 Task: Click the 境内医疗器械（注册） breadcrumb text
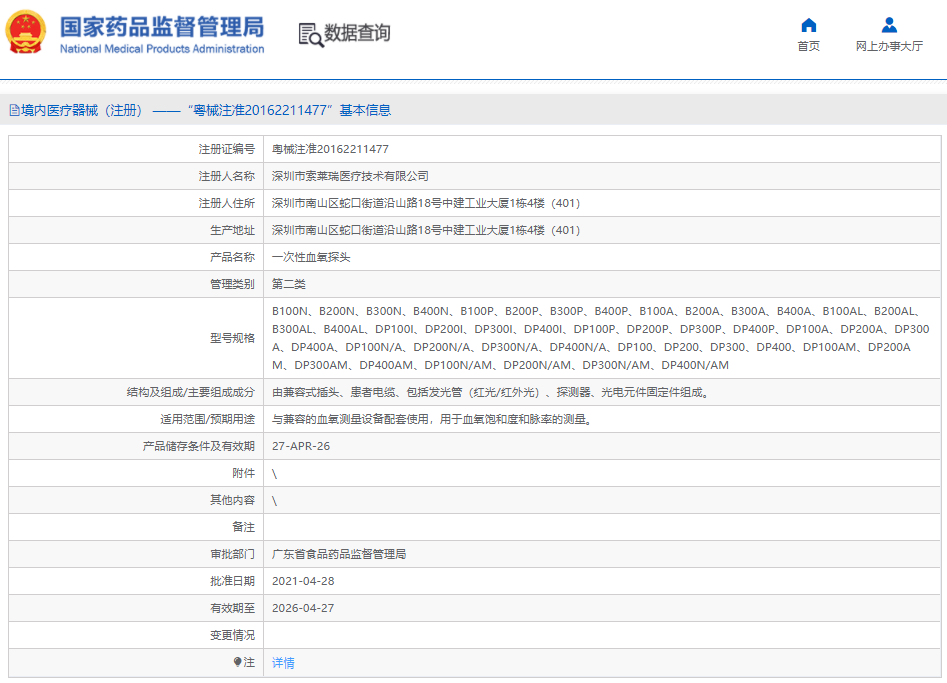coord(82,111)
